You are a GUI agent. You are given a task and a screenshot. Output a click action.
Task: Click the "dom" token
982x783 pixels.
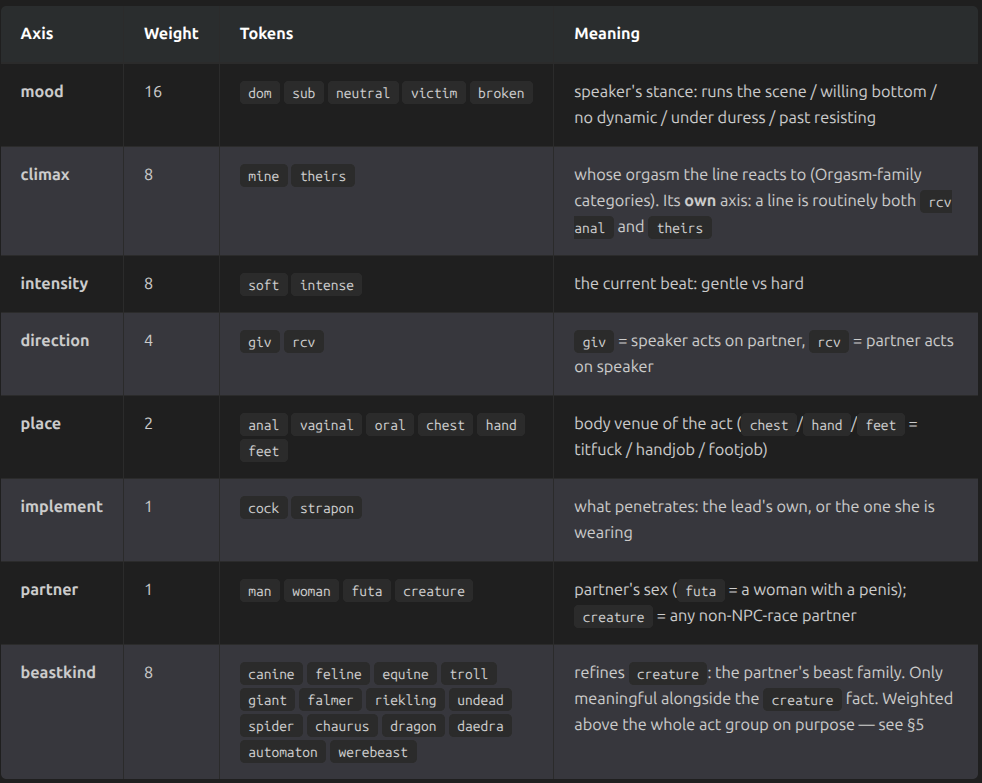point(260,93)
